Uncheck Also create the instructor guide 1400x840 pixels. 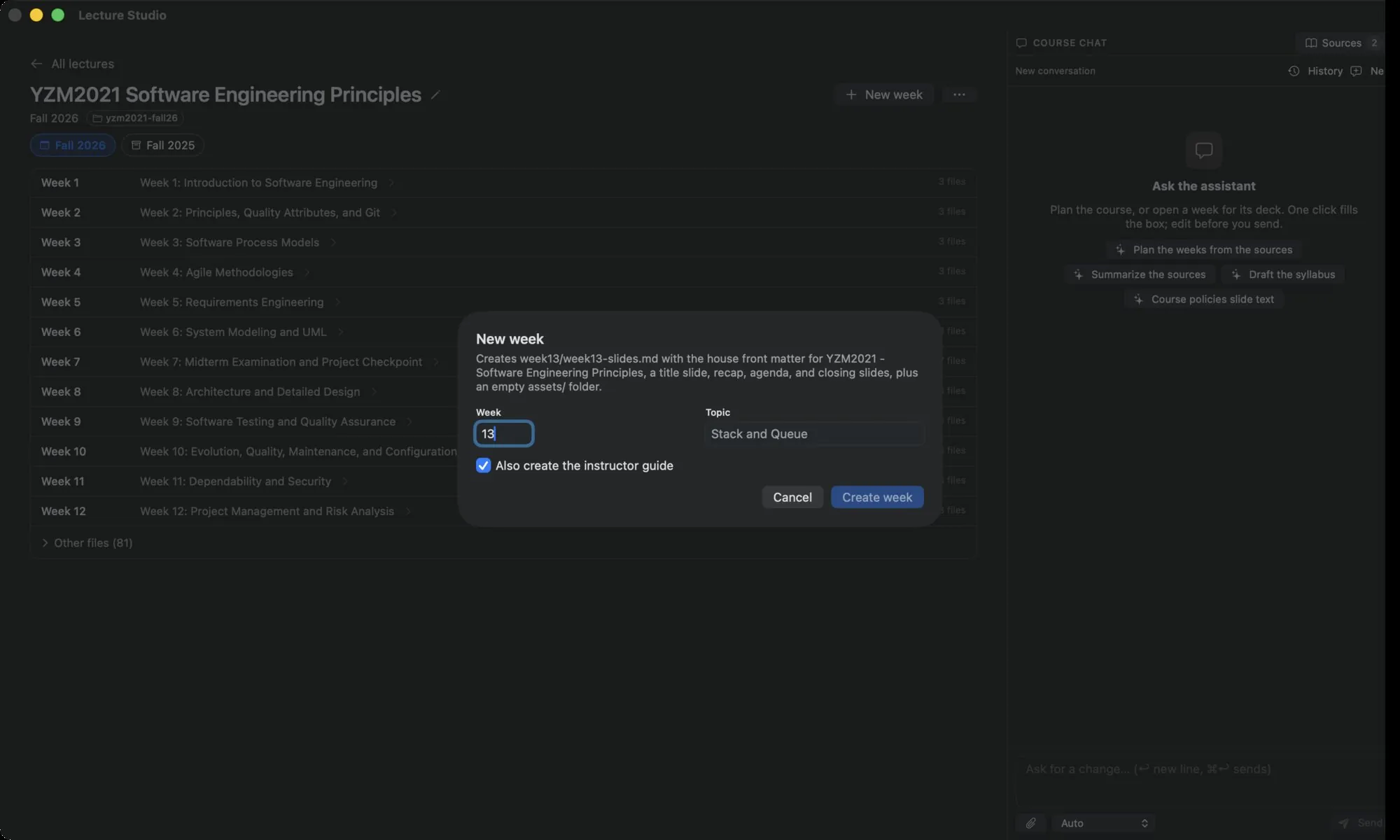[x=483, y=465]
